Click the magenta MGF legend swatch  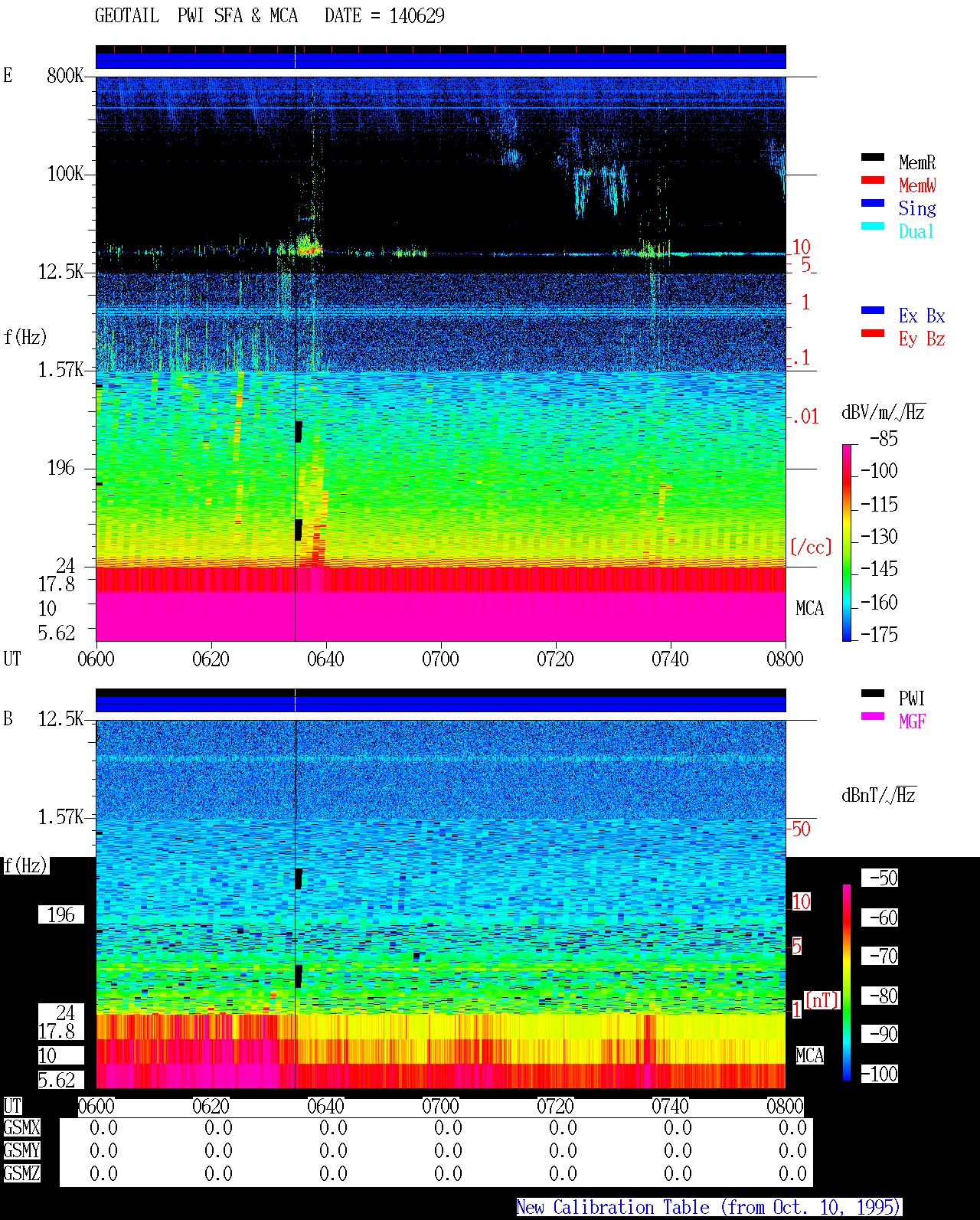tap(872, 716)
